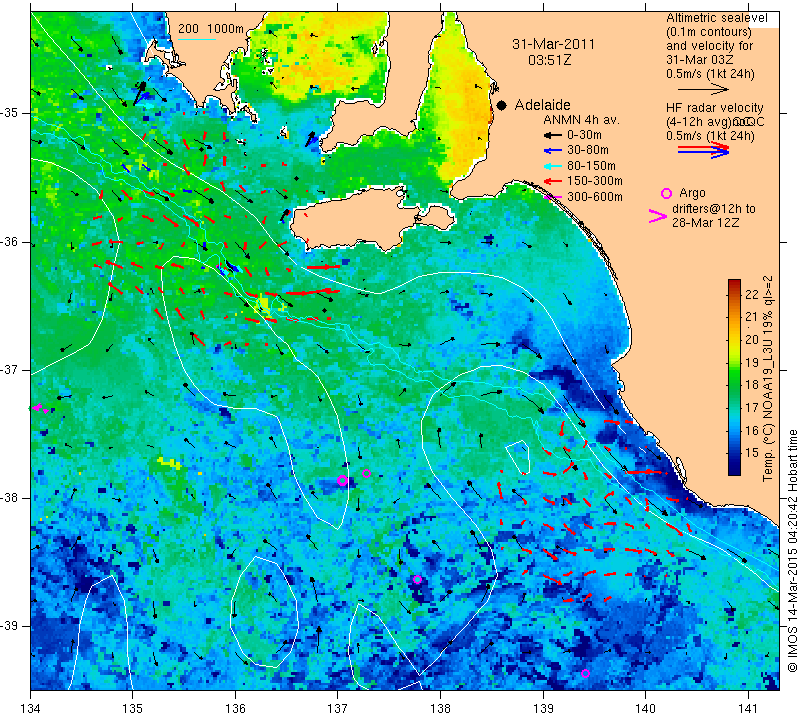The width and height of the screenshot is (800, 720).
Task: Click the colorbar tick label '15'
Action: pyautogui.click(x=752, y=453)
